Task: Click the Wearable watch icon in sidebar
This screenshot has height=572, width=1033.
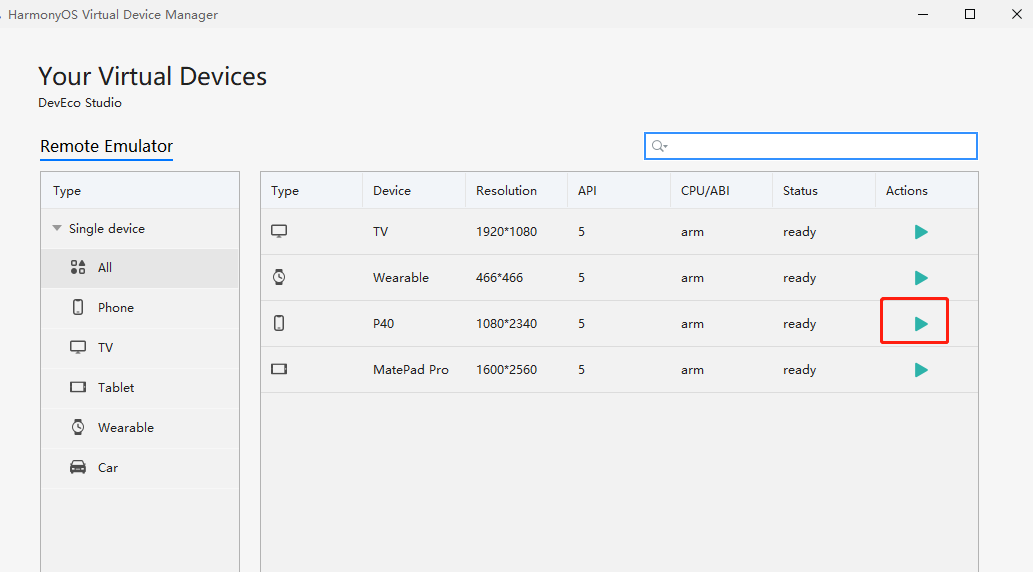Action: pyautogui.click(x=78, y=426)
